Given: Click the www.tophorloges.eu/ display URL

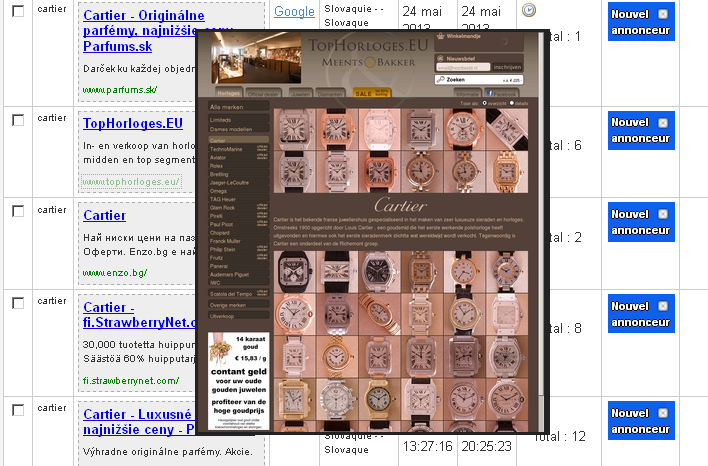Looking at the screenshot, I should click(131, 182).
